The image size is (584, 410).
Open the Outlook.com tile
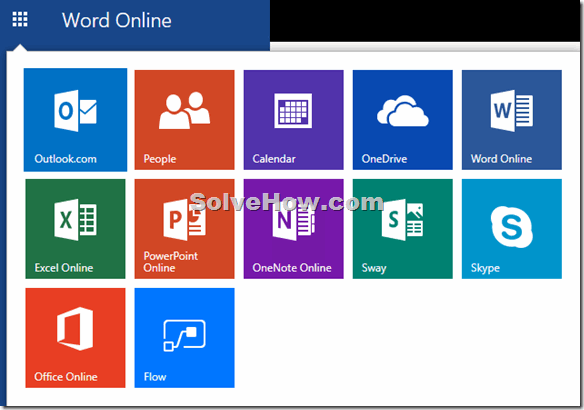[x=75, y=120]
